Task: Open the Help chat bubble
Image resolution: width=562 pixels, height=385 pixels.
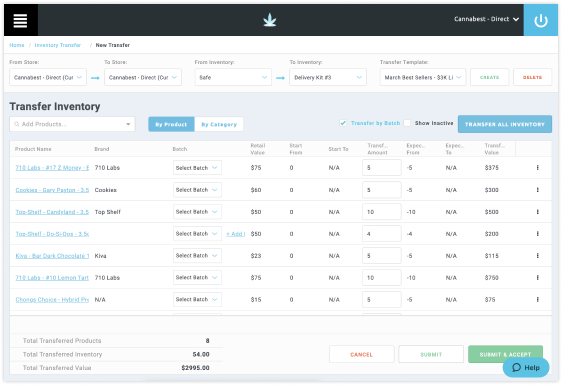Action: 526,367
